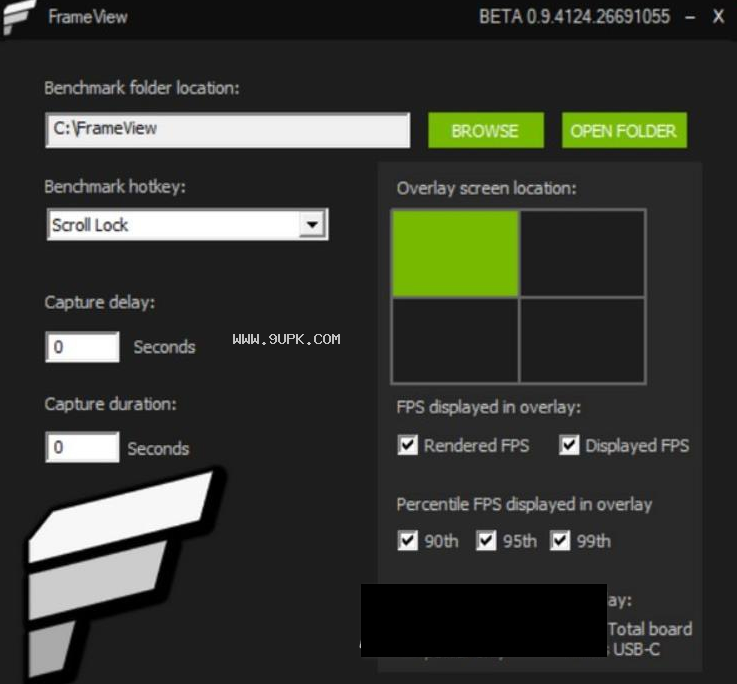Click the 'Benchmark hotkey:' label
Image resolution: width=737 pixels, height=684 pixels.
click(x=115, y=187)
